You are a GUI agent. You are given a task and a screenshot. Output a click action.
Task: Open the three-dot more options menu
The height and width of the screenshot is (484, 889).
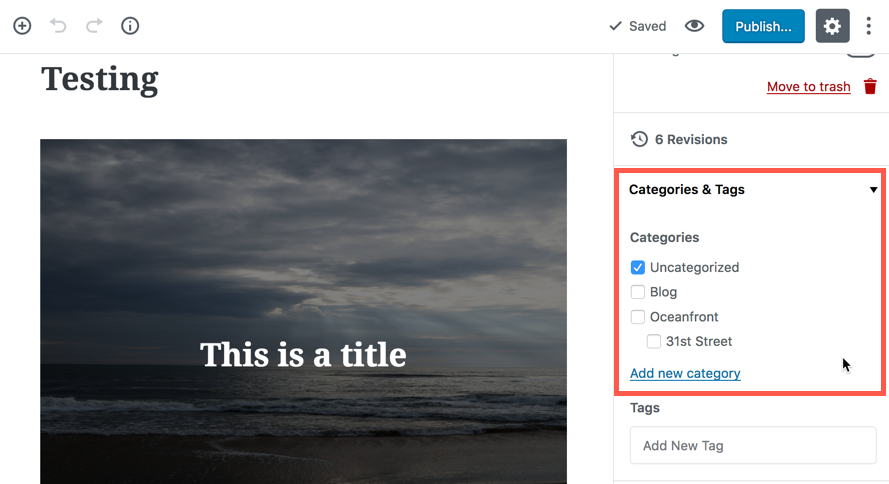click(869, 26)
